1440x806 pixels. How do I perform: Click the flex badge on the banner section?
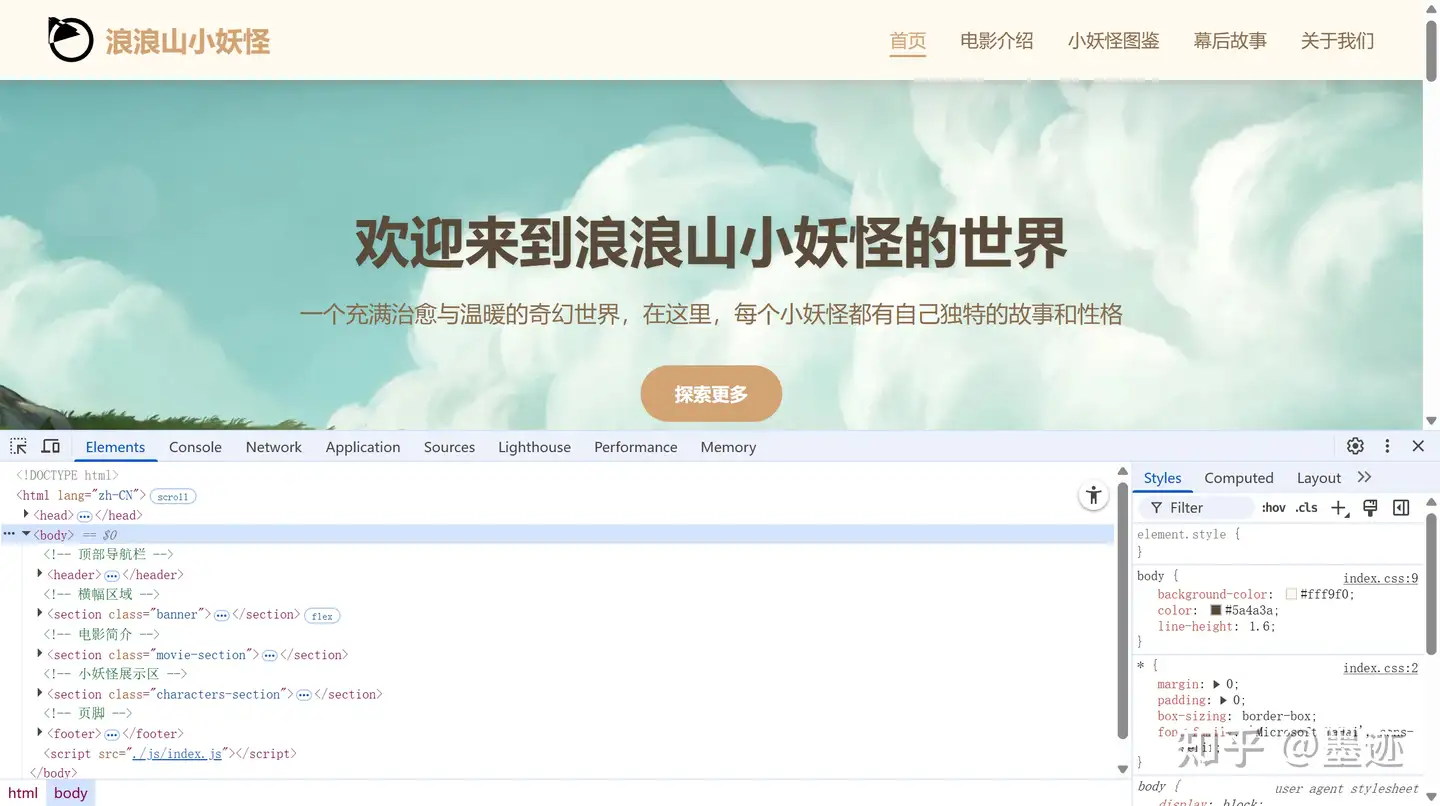coord(322,616)
